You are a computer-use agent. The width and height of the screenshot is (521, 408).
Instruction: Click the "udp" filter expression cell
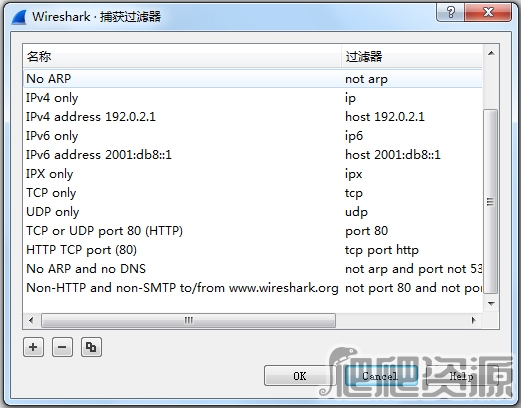coord(356,212)
